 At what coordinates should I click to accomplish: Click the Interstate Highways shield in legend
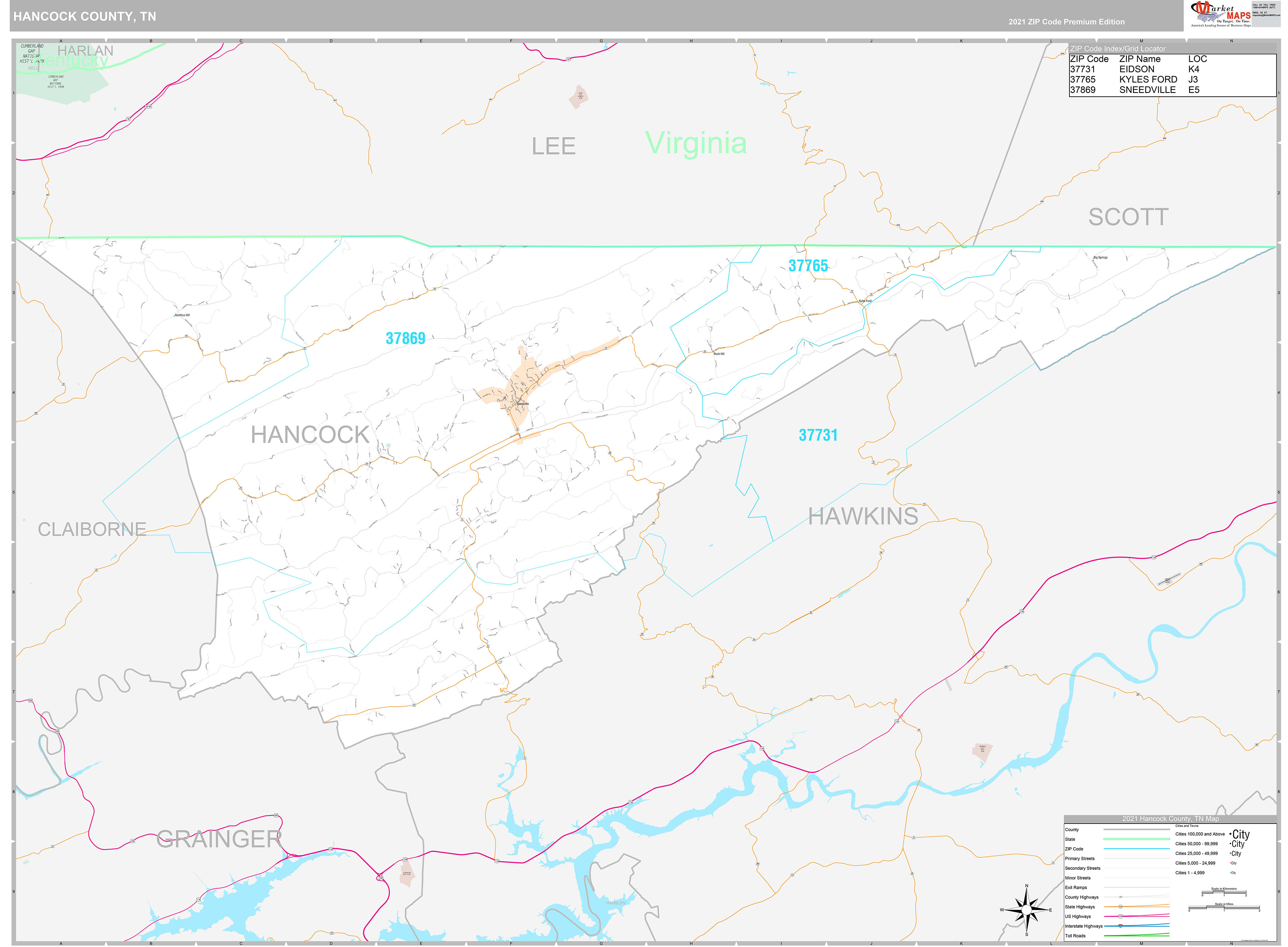click(1120, 926)
